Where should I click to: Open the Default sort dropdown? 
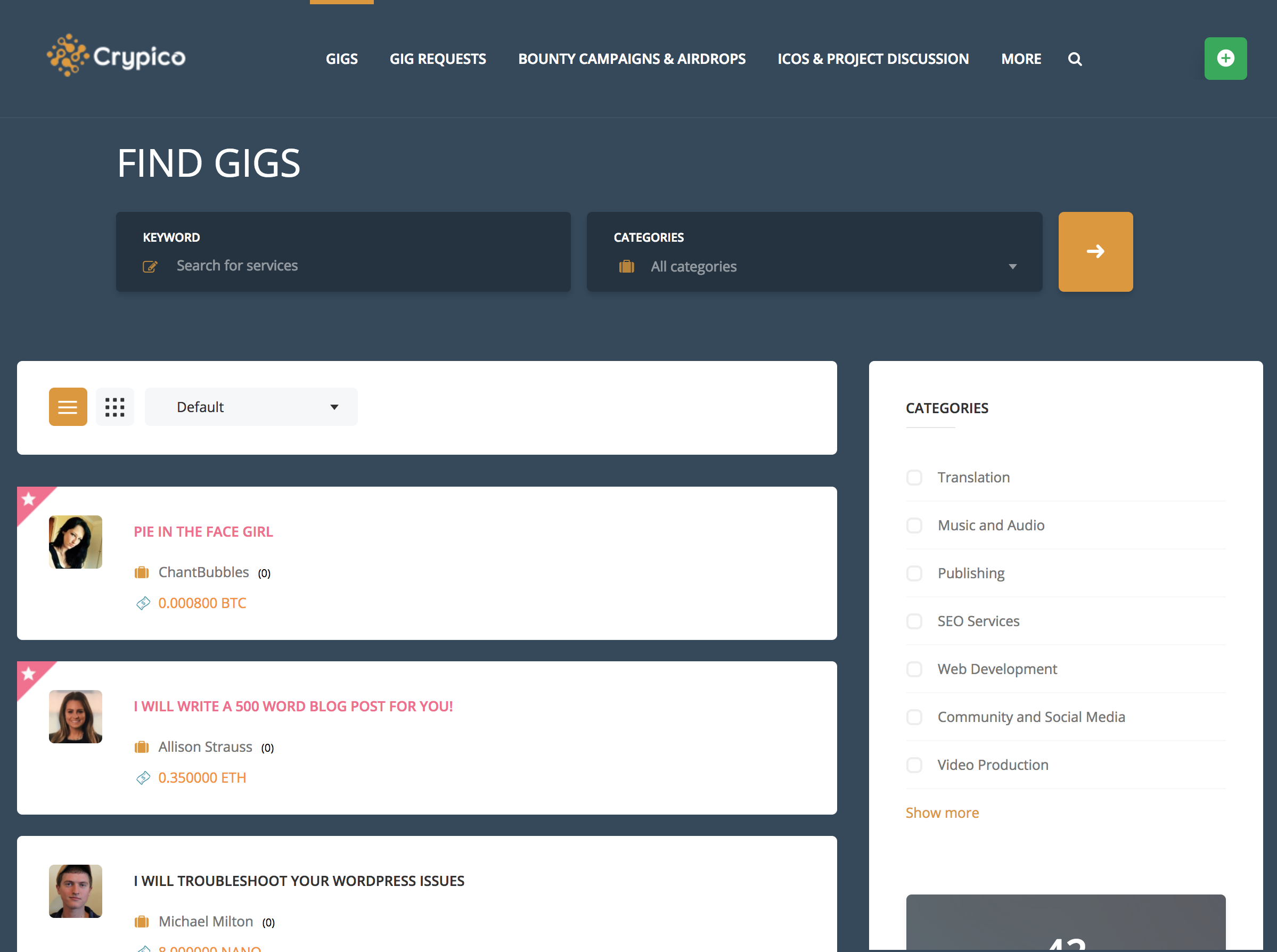tap(251, 406)
